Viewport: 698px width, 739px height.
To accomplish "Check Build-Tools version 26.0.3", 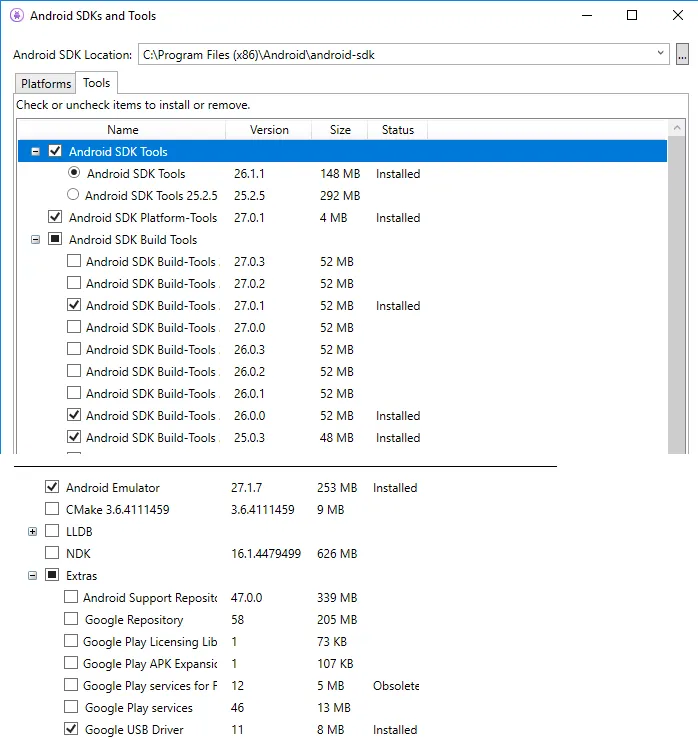I will click(x=74, y=349).
